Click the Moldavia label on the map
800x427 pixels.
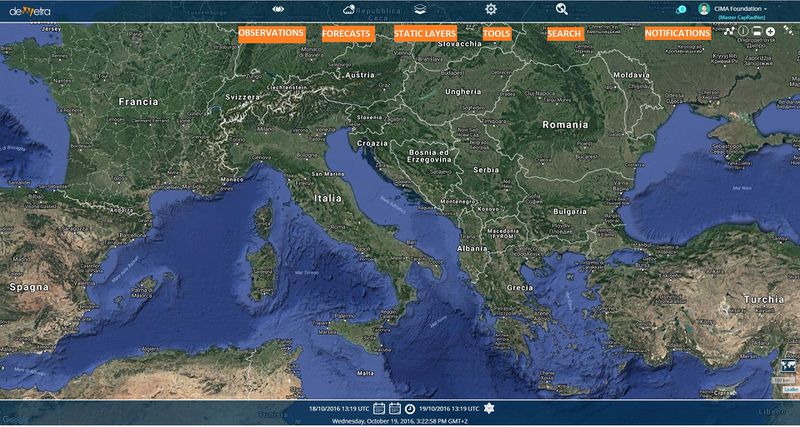pyautogui.click(x=632, y=75)
